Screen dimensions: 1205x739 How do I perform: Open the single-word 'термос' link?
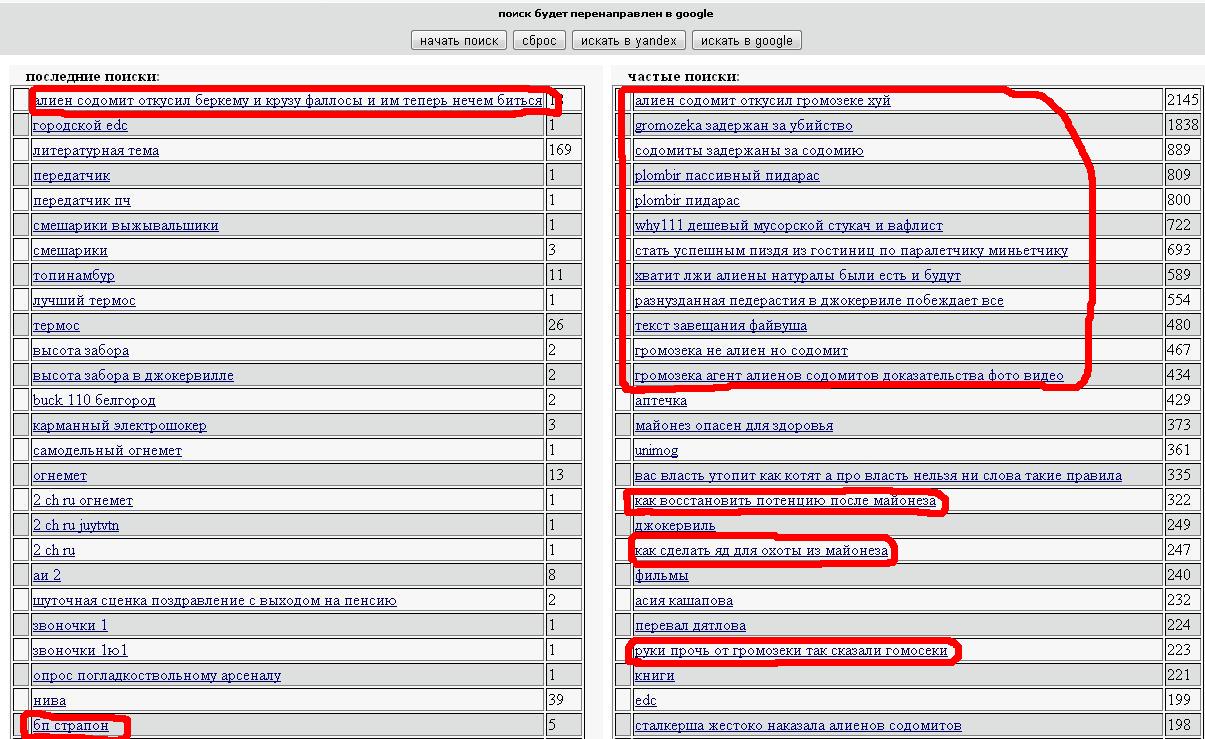(x=56, y=326)
